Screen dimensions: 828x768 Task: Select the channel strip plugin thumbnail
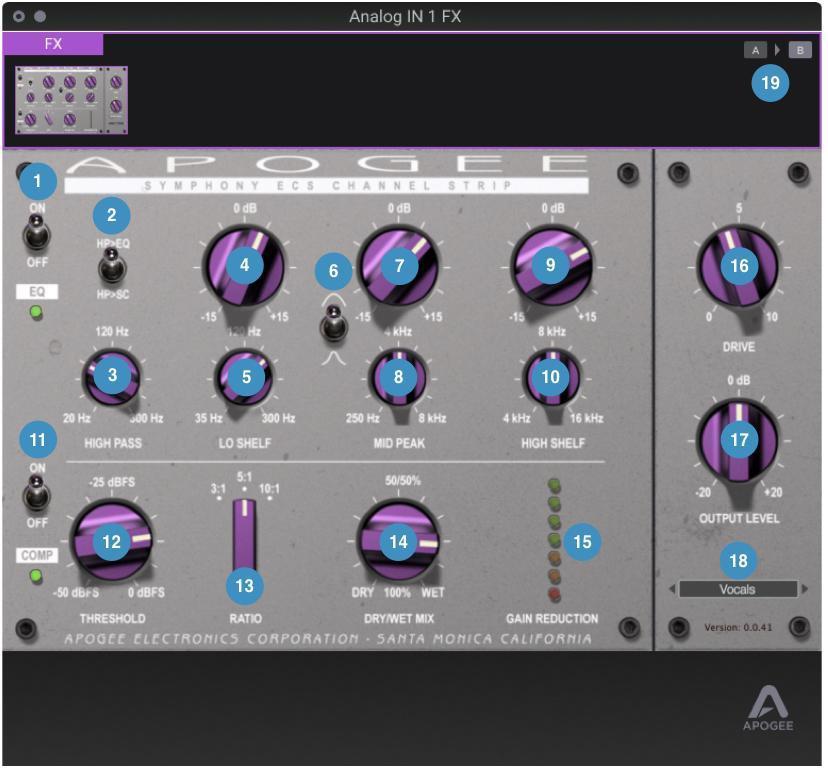tap(72, 100)
